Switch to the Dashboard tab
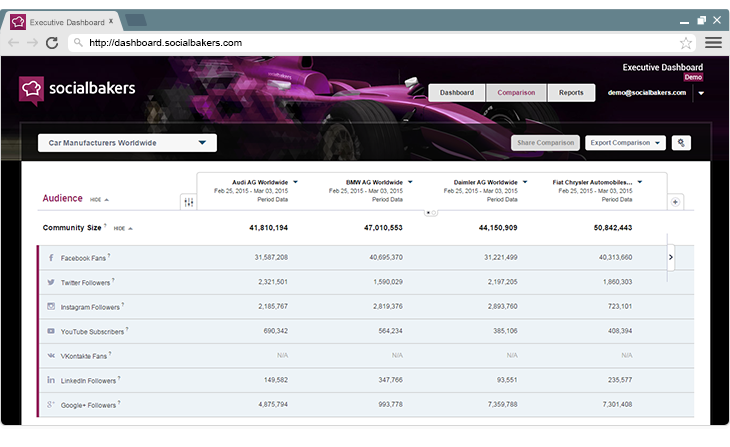The image size is (730, 447). coord(457,93)
